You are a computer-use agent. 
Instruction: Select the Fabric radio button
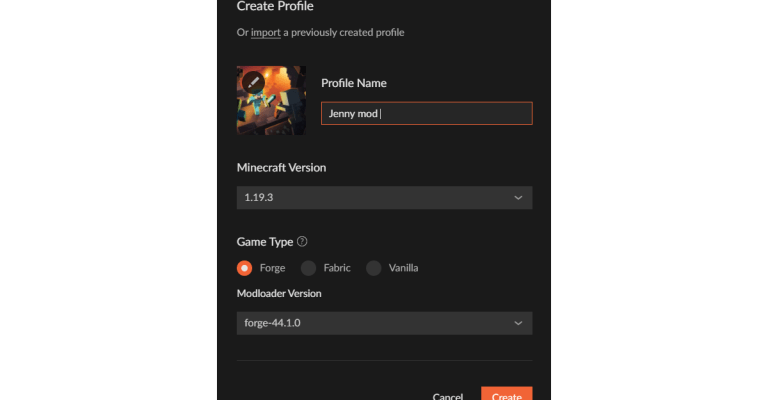(x=308, y=268)
